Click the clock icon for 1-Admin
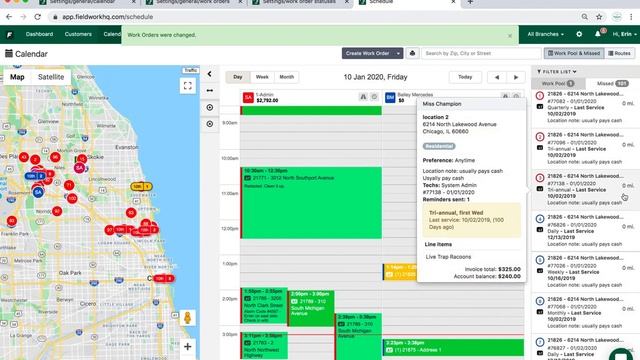640x360 pixels. click(x=374, y=97)
